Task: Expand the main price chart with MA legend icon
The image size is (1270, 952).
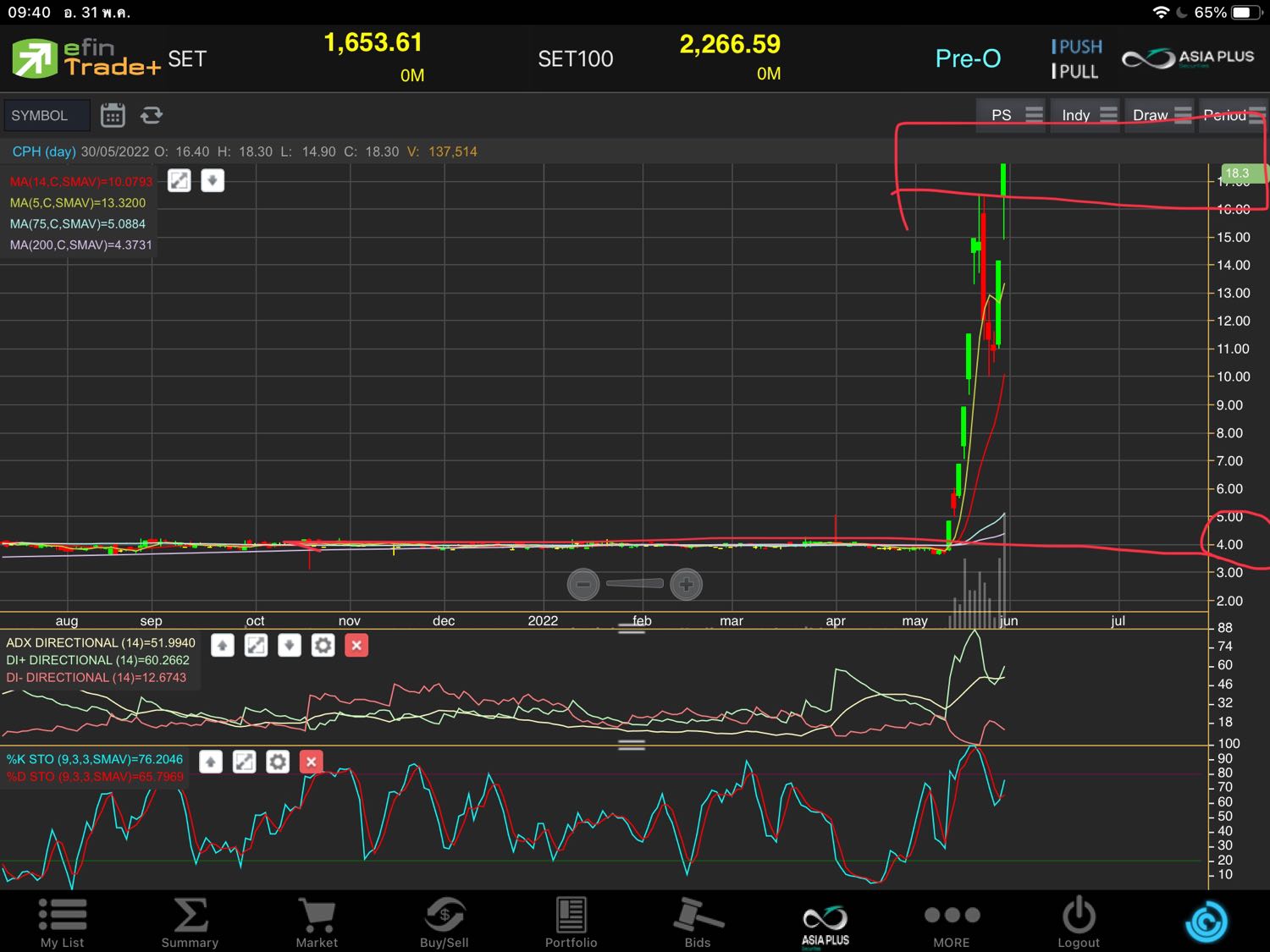Action: (x=179, y=180)
